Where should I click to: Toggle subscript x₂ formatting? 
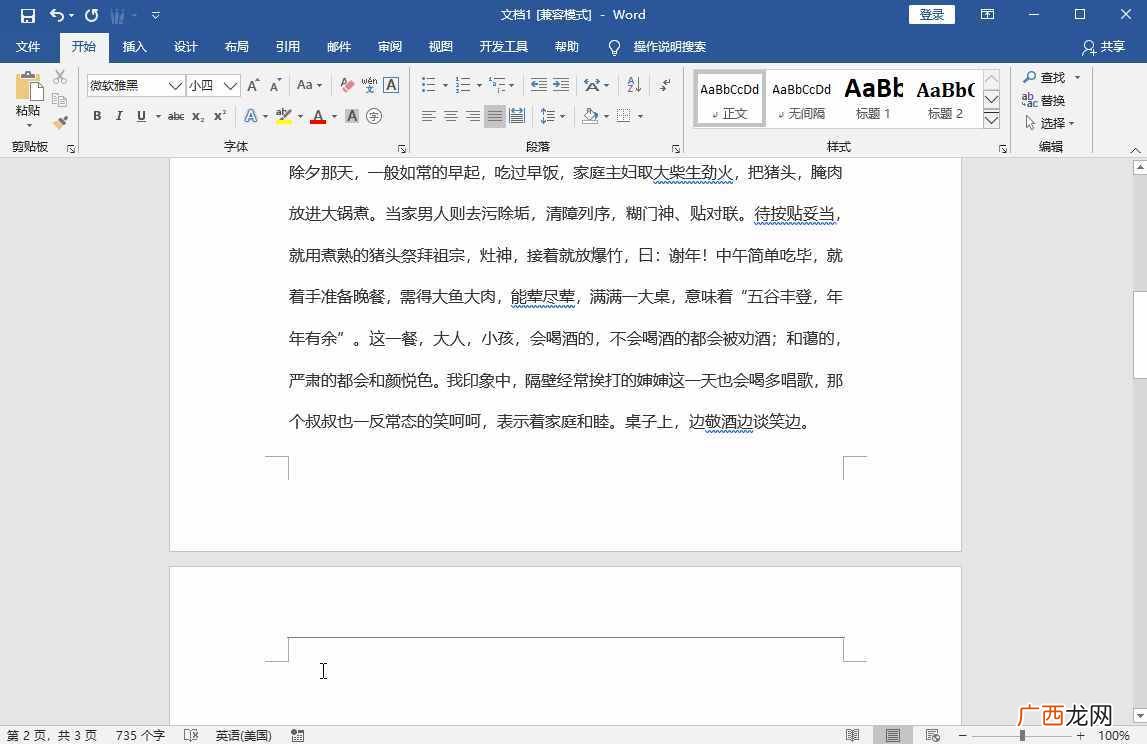pyautogui.click(x=198, y=116)
